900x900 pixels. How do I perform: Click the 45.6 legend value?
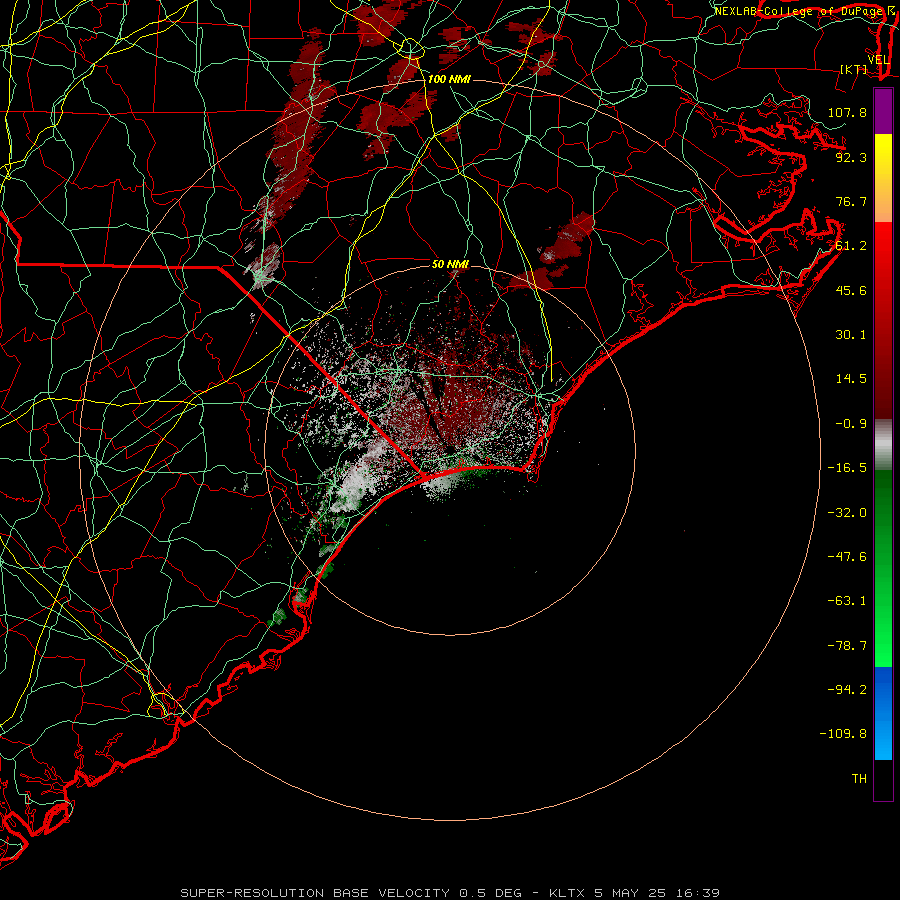click(x=851, y=290)
